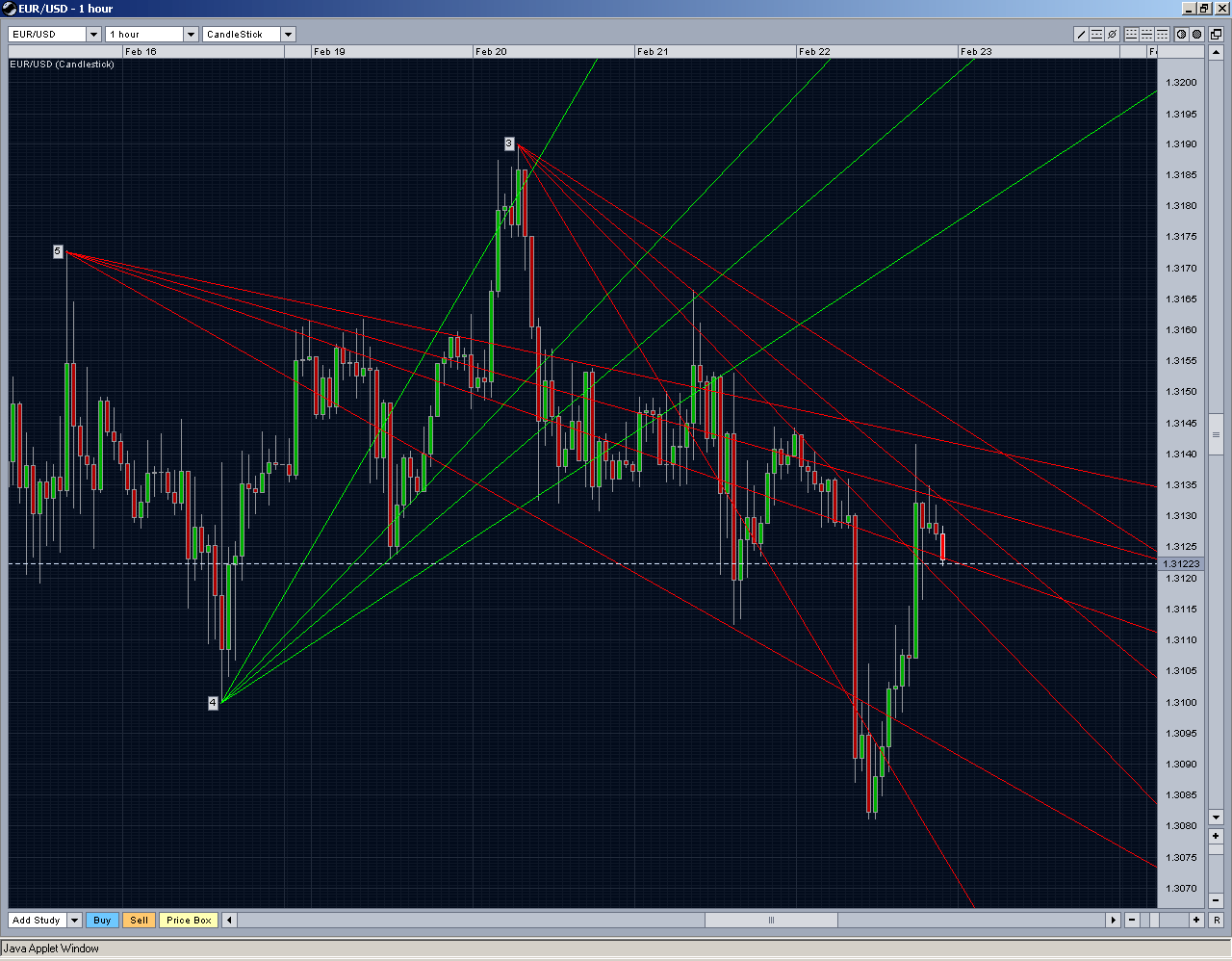This screenshot has width=1232, height=961.
Task: Click the vertical zoom slider thumb
Action: [1216, 434]
